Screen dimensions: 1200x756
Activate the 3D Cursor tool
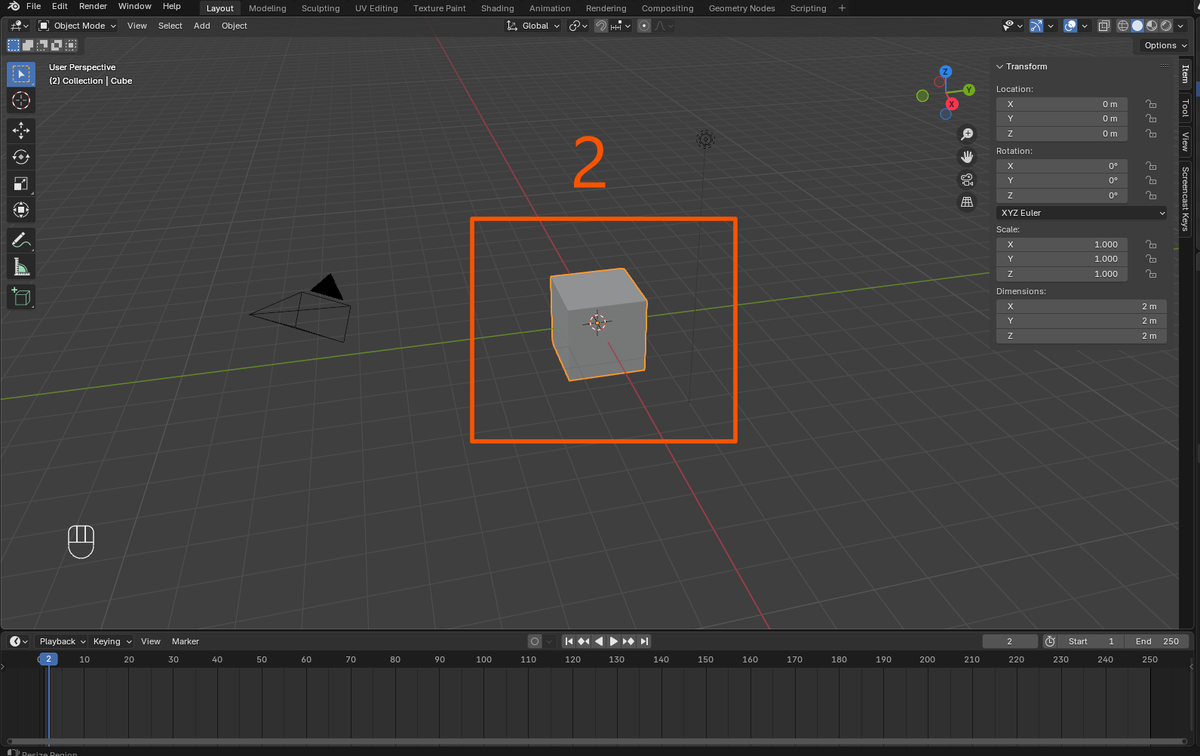(x=21, y=101)
